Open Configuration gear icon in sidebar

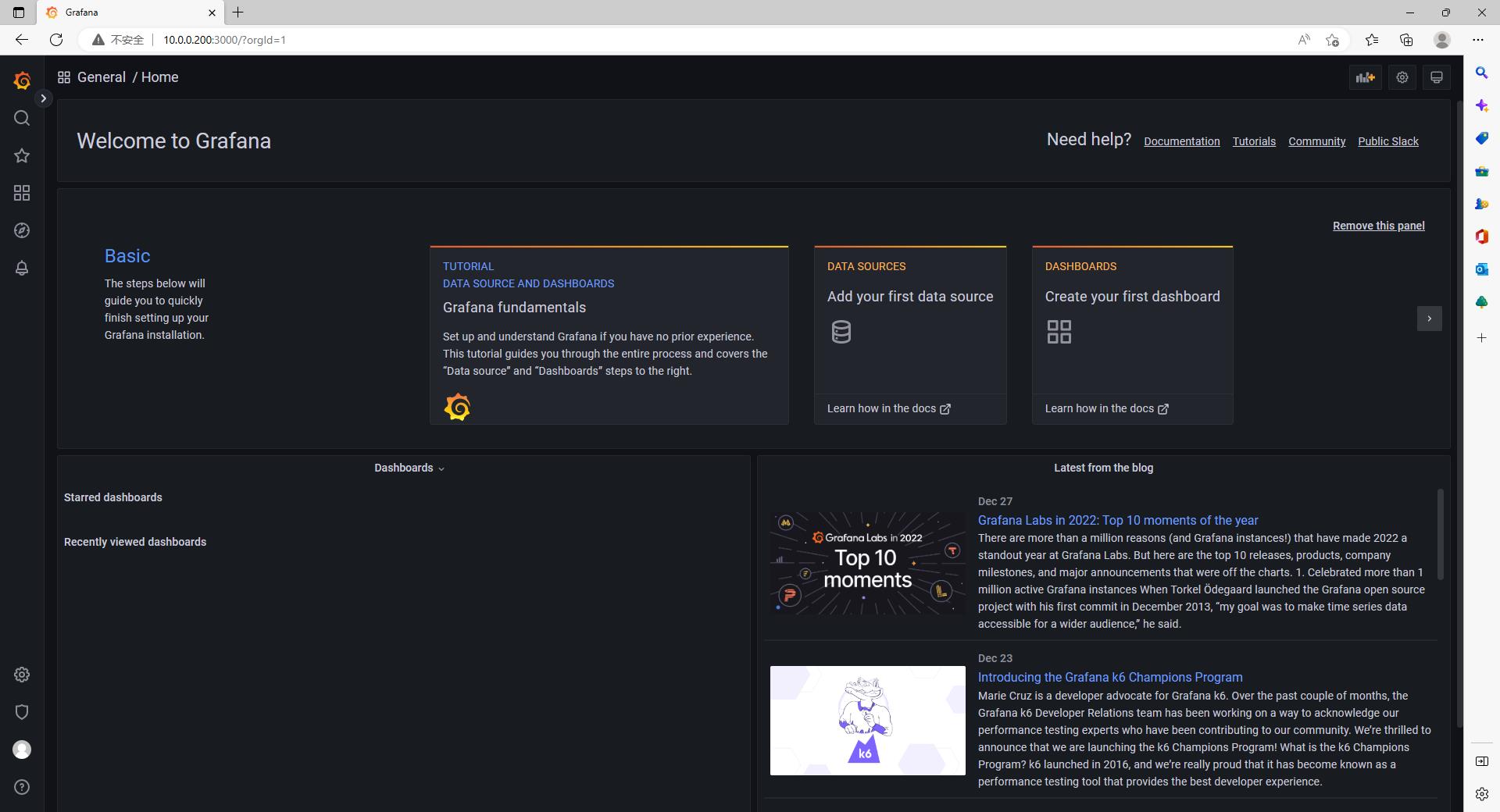(22, 675)
